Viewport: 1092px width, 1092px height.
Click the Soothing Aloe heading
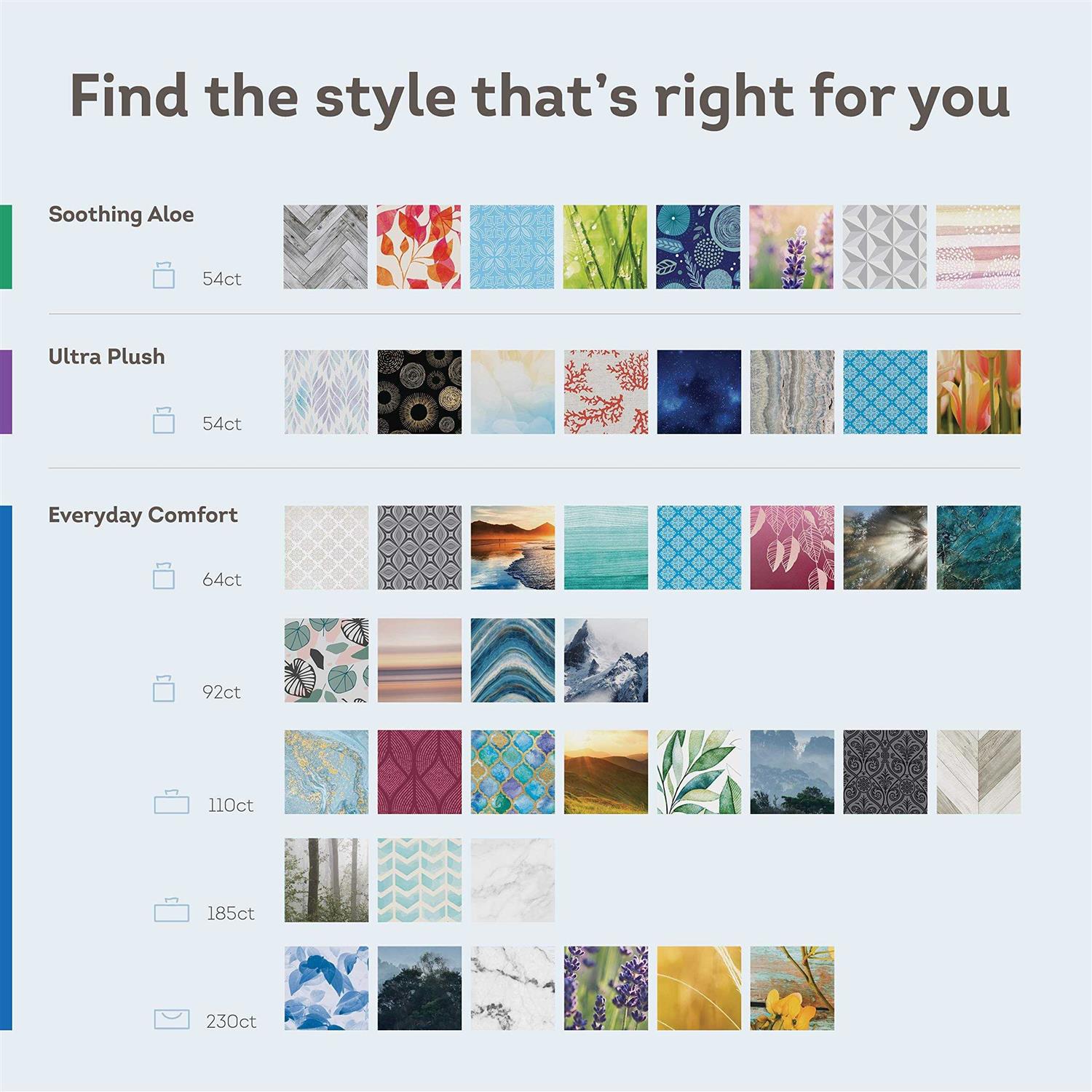(x=121, y=215)
